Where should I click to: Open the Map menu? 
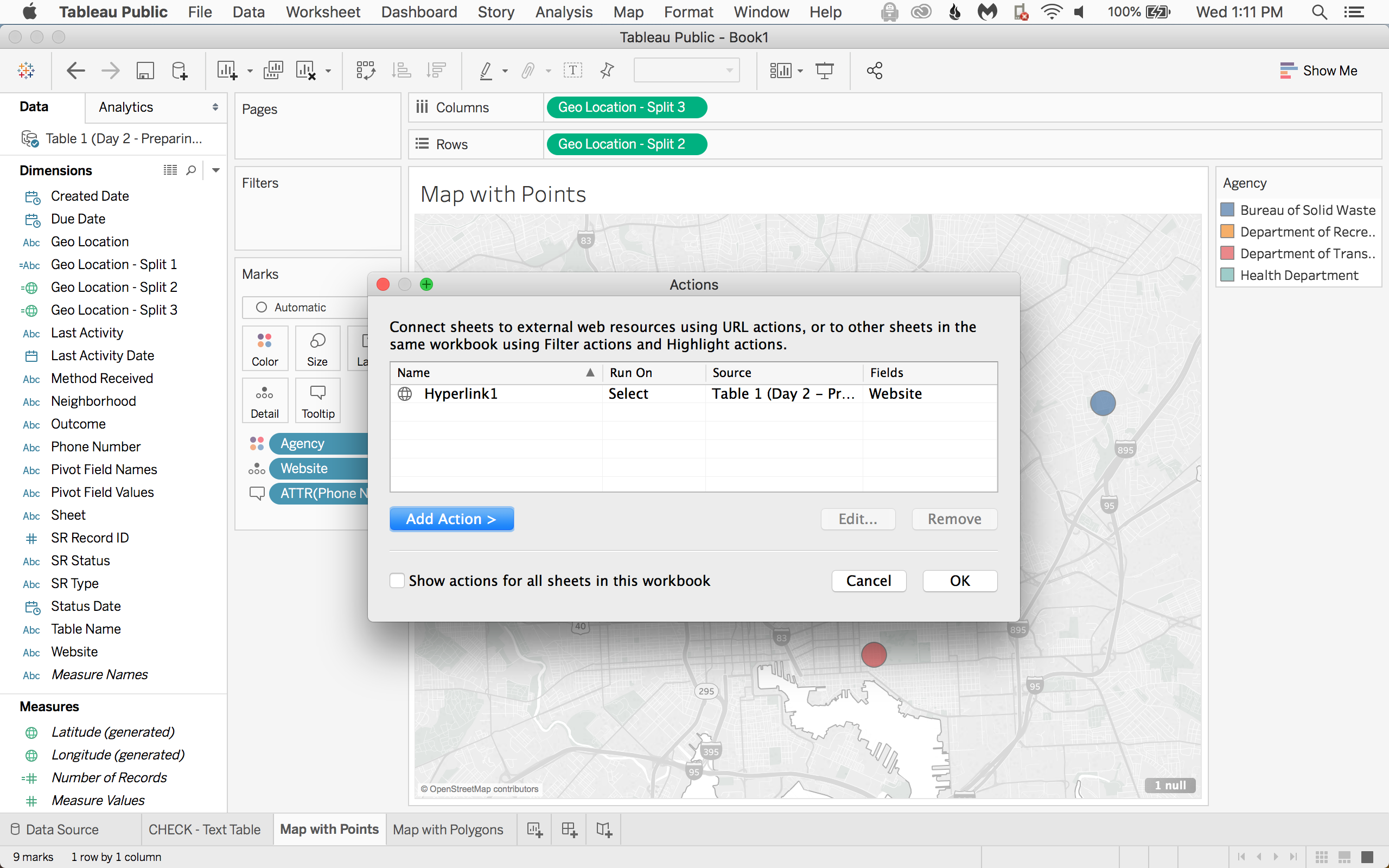click(628, 12)
